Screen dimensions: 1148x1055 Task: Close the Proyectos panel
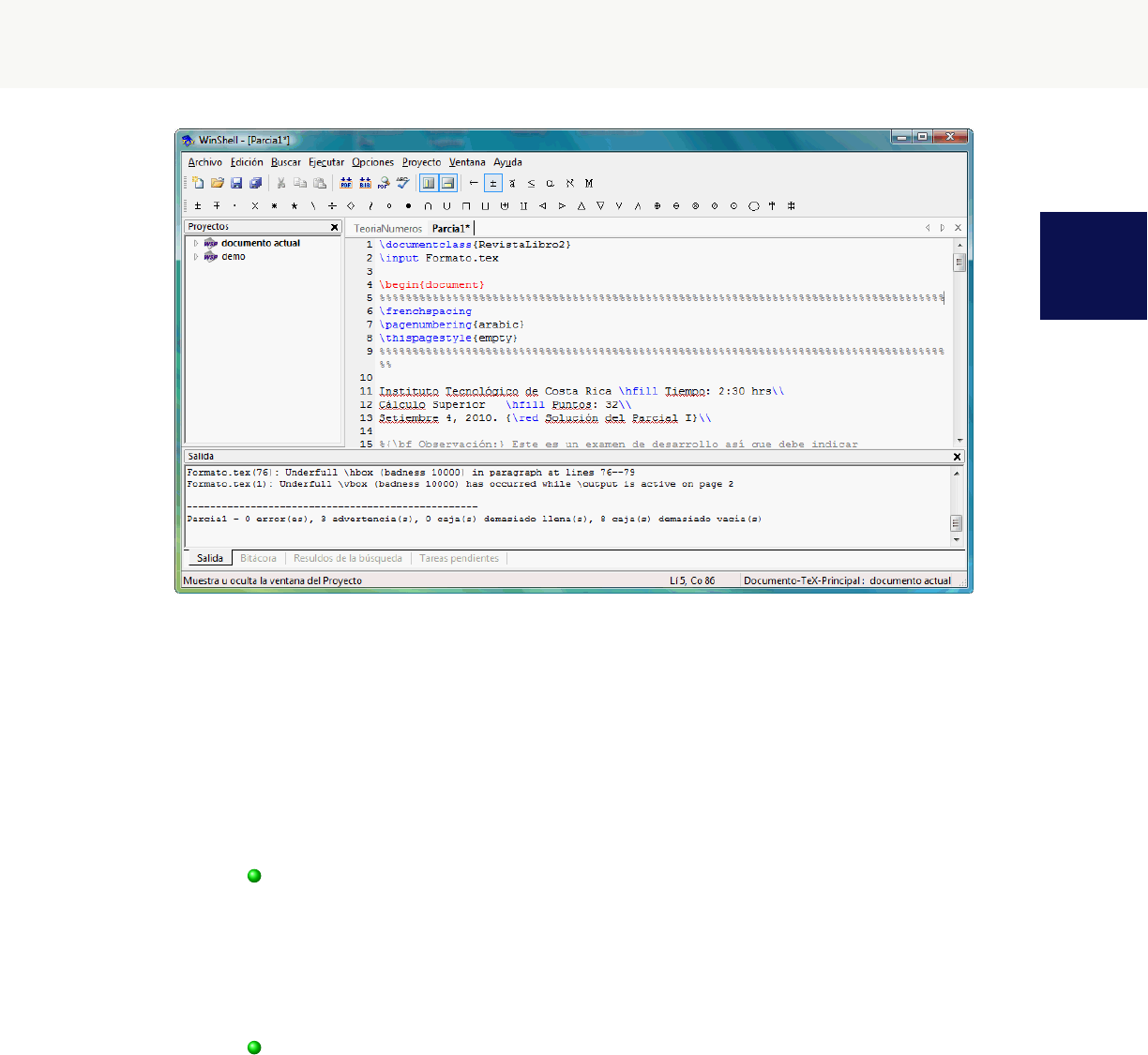[334, 227]
